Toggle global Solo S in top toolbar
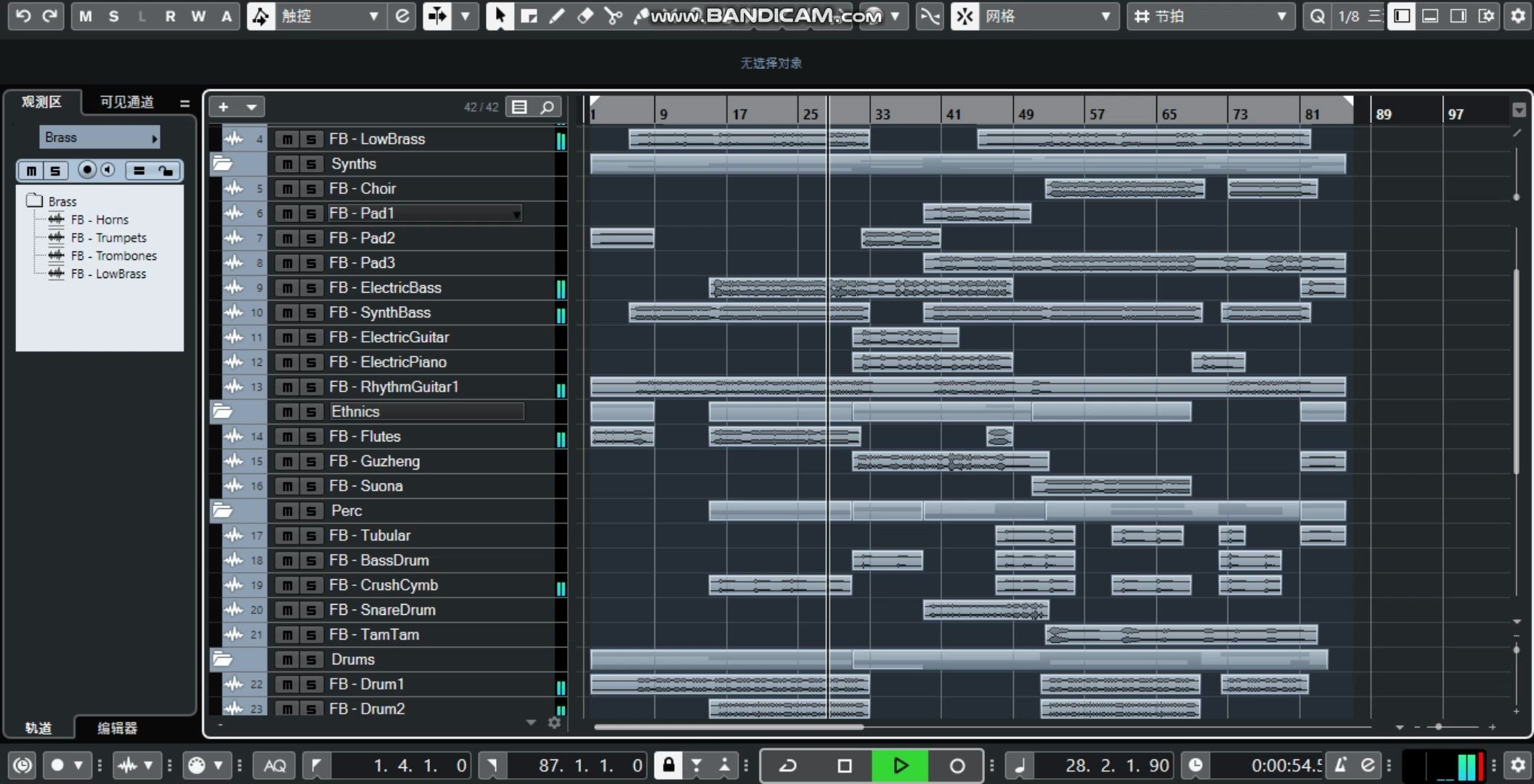The image size is (1534, 784). [x=113, y=16]
